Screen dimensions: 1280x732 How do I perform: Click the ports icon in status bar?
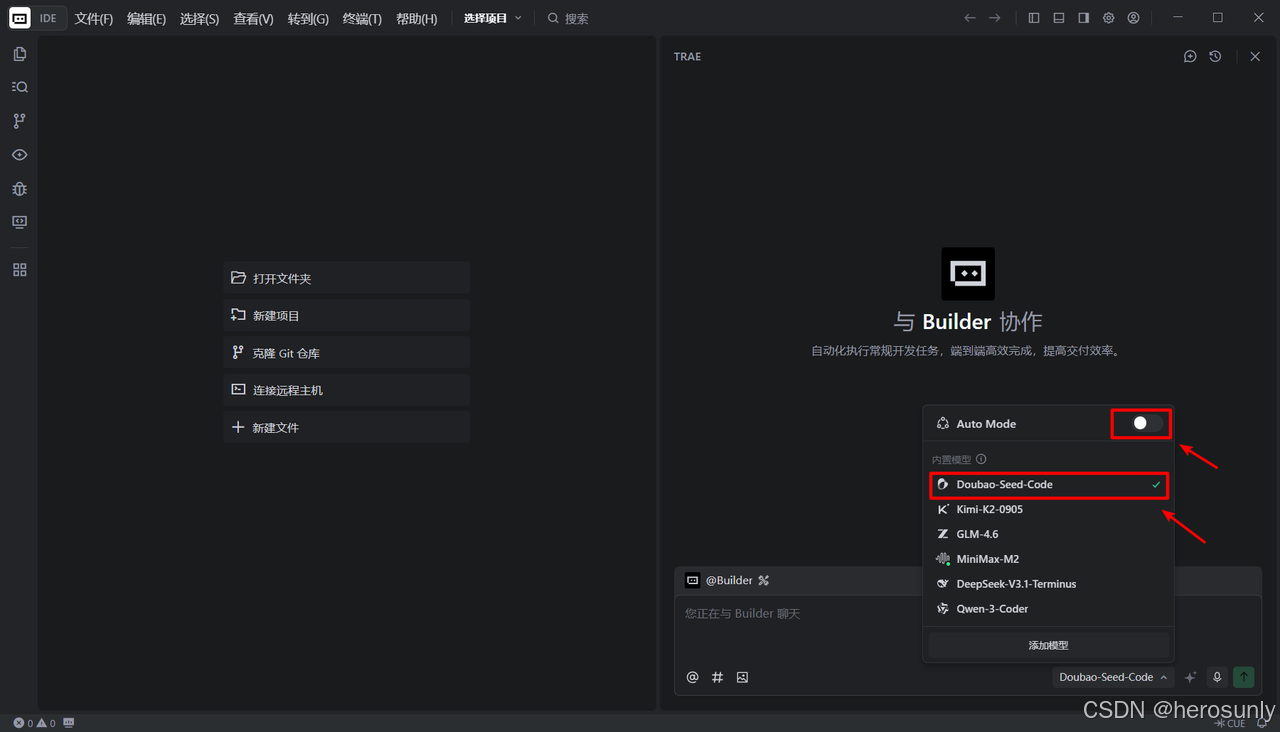pos(68,723)
